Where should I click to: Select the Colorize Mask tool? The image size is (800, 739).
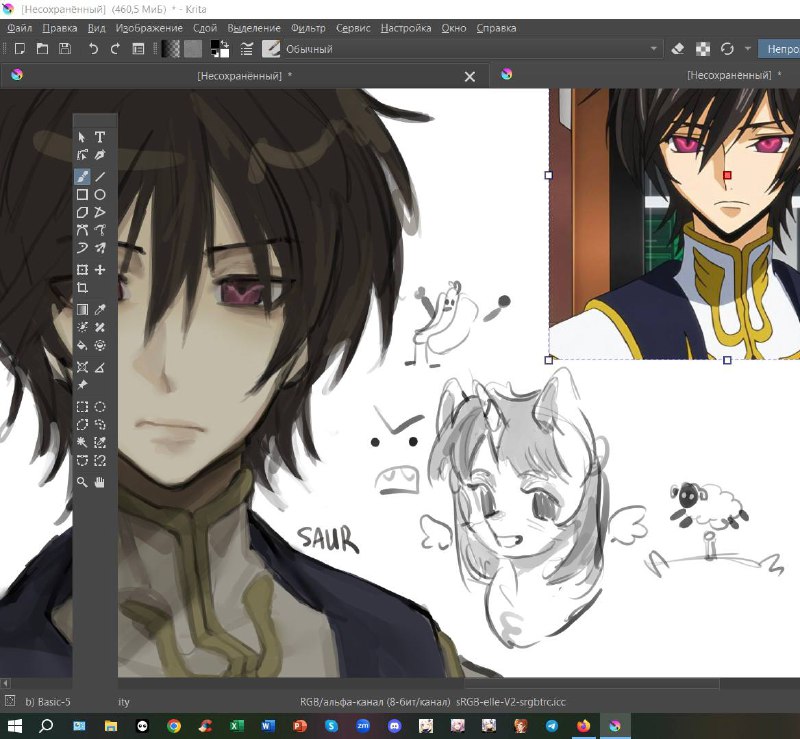tap(82, 327)
